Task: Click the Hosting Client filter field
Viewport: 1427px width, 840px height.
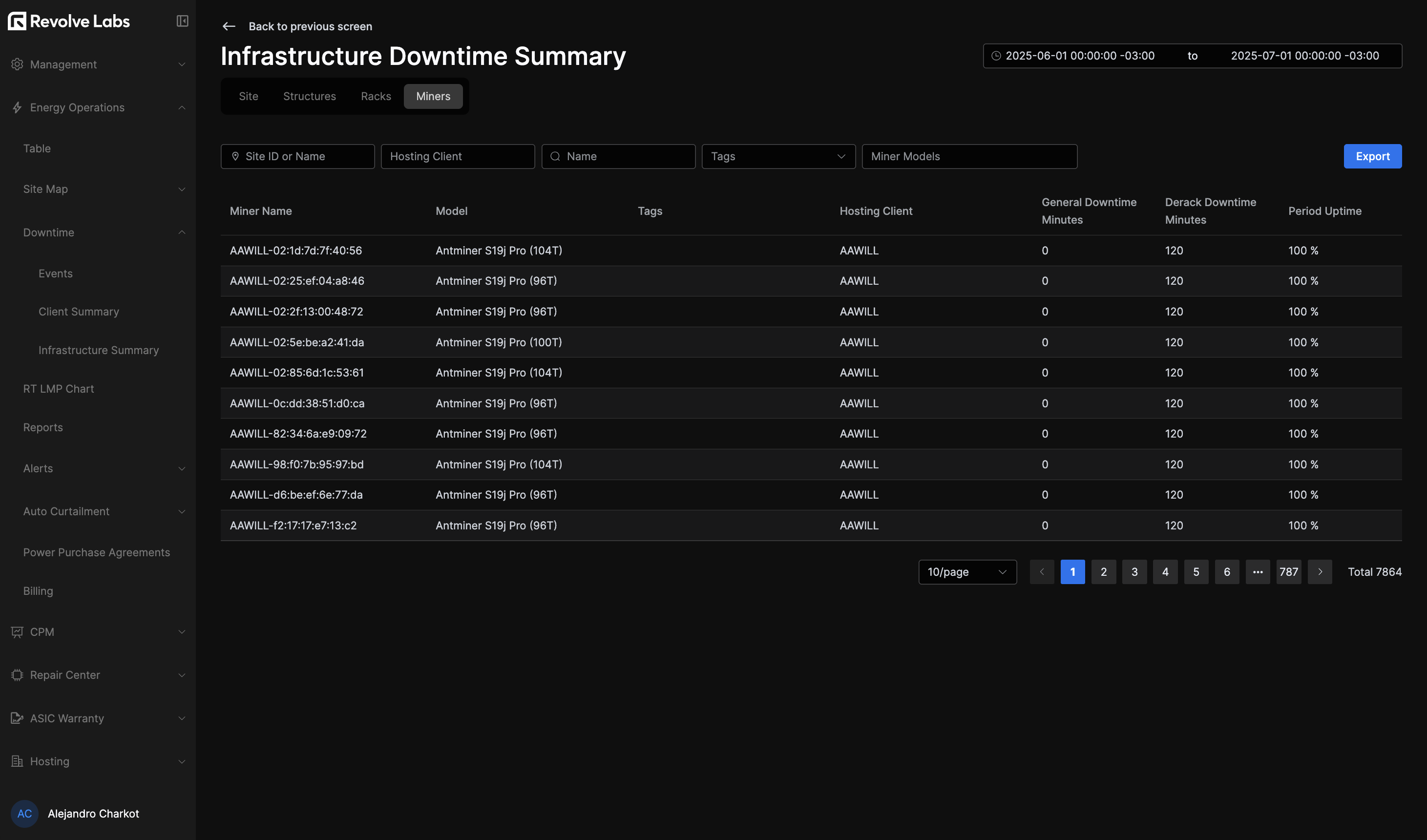Action: [x=458, y=156]
